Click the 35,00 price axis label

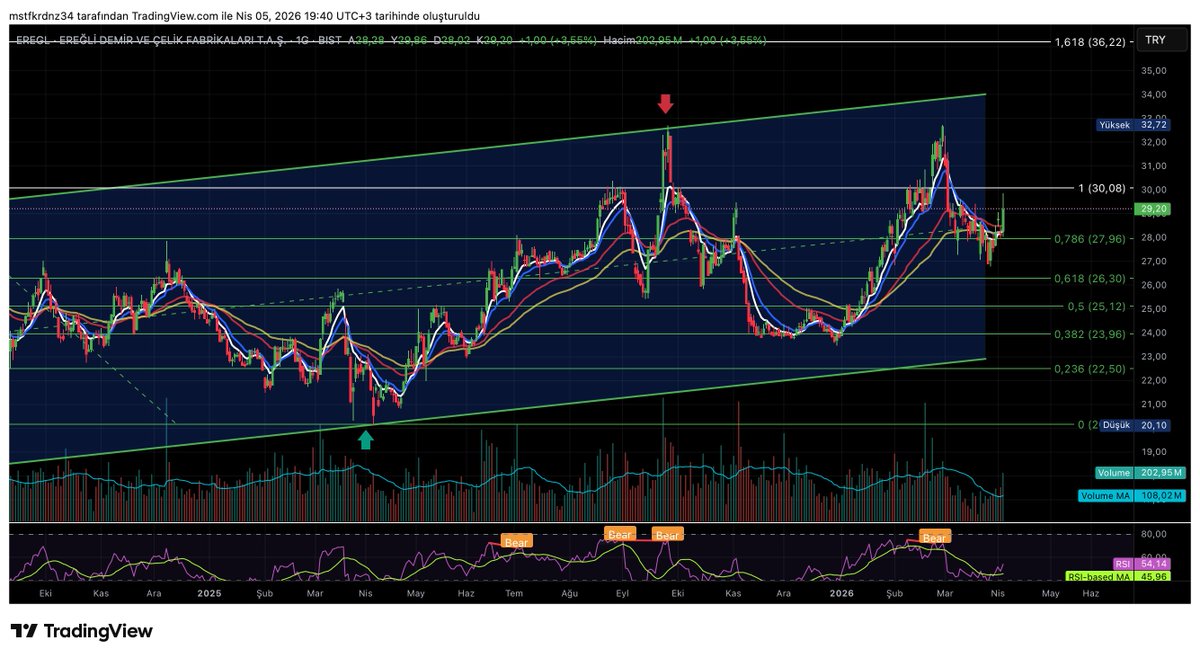(x=1154, y=71)
